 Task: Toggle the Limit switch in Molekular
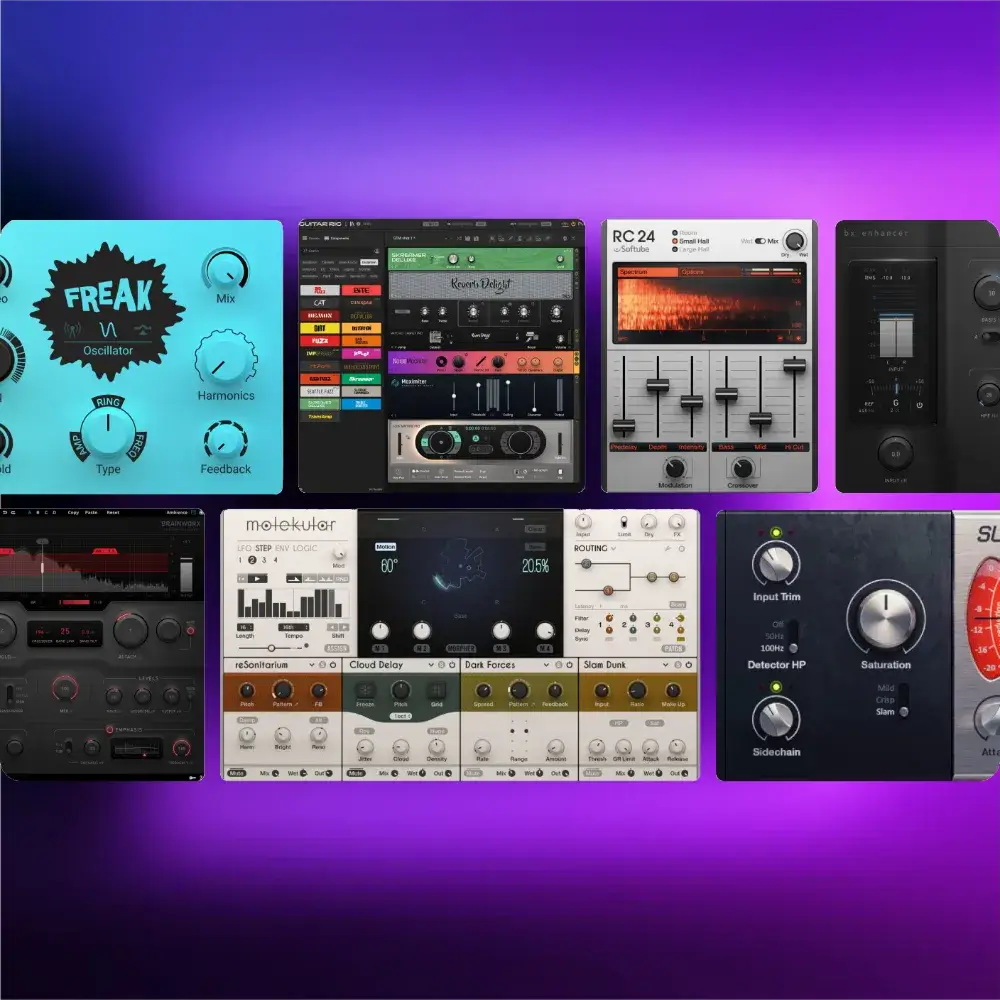(x=624, y=522)
